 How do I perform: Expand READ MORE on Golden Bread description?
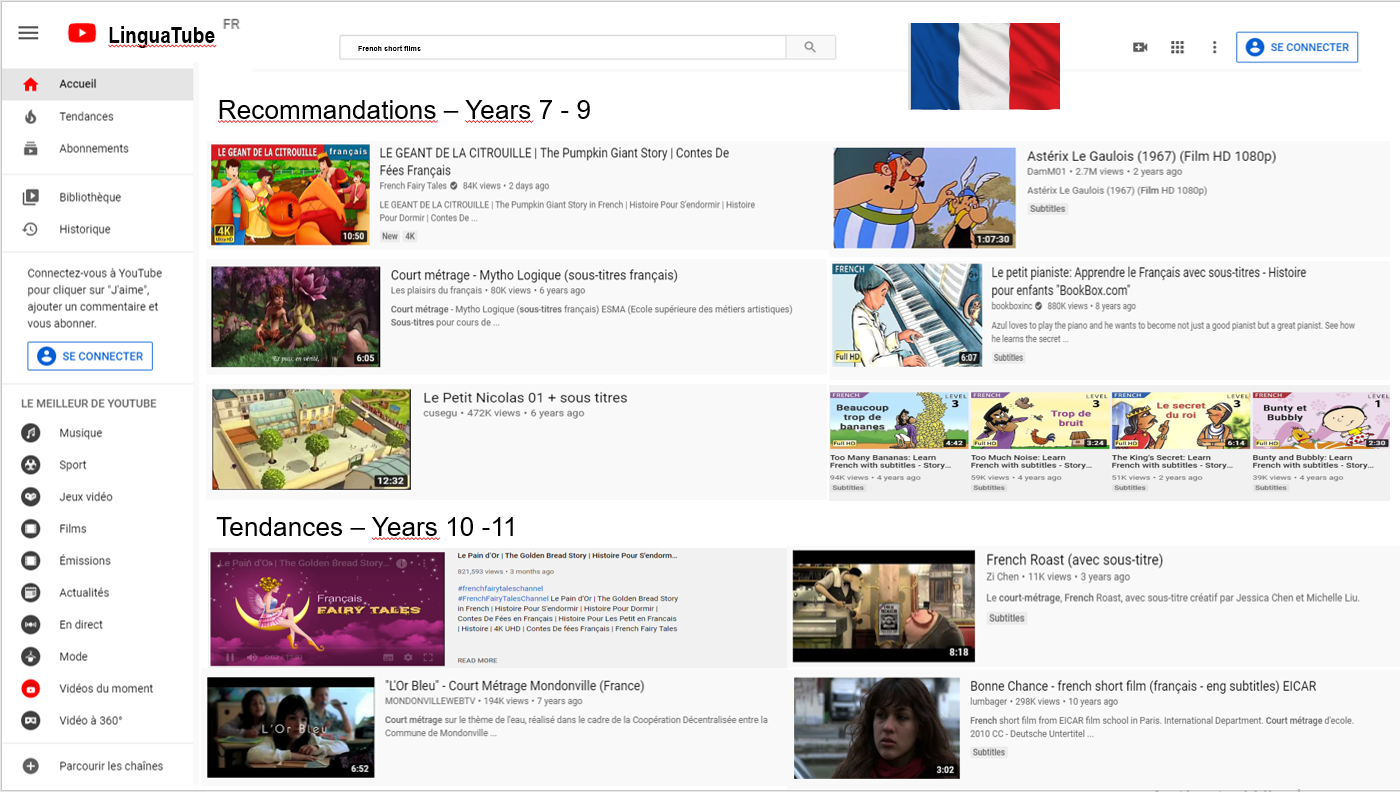coord(477,660)
